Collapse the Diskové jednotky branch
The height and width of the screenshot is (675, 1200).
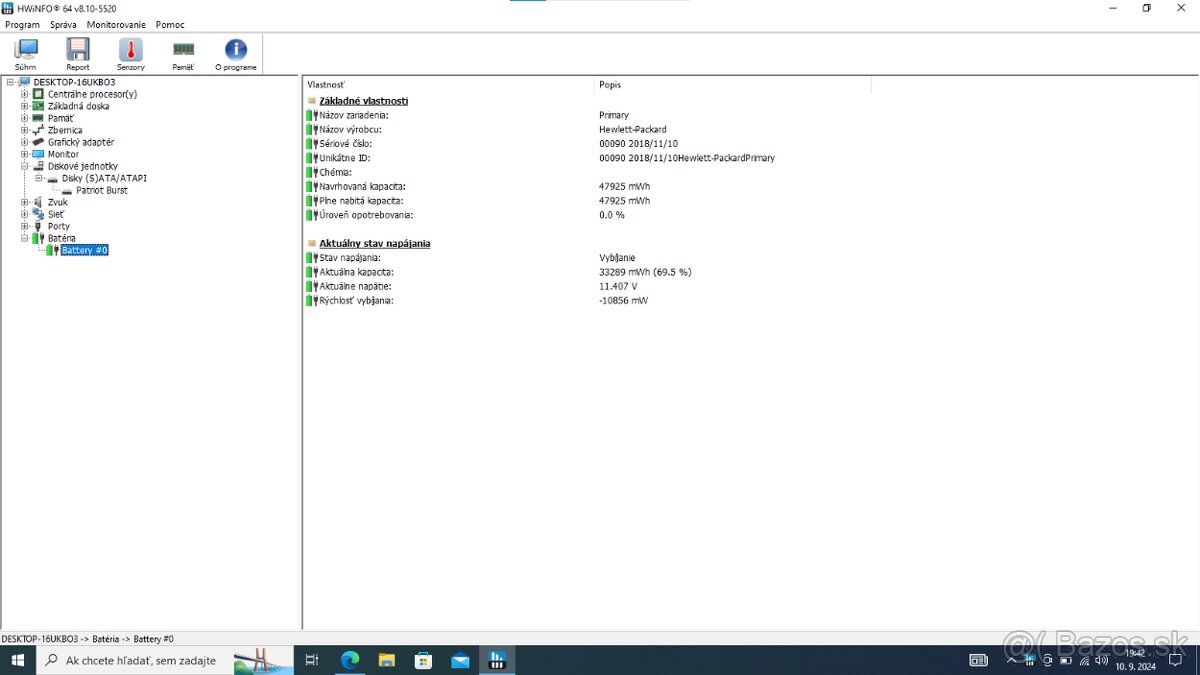point(22,166)
